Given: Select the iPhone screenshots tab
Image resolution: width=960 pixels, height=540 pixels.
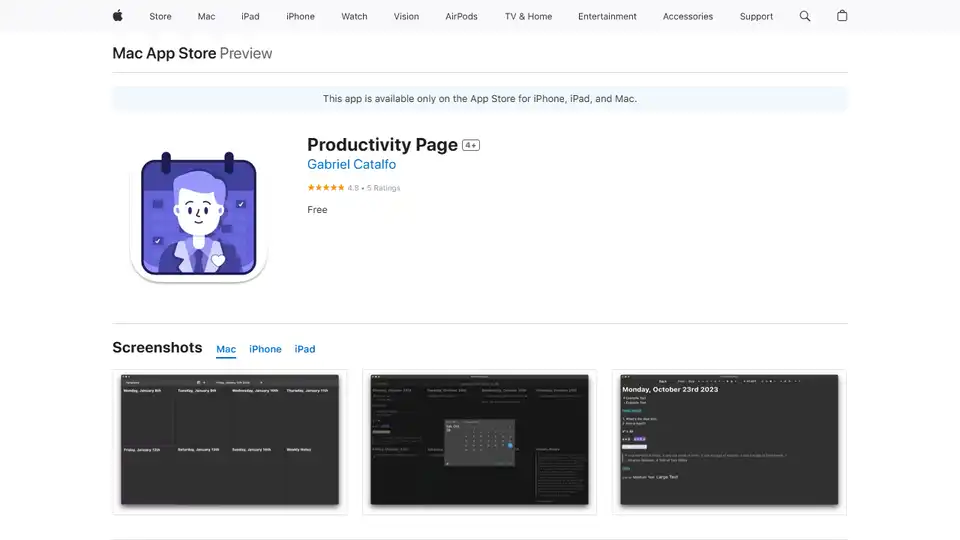Looking at the screenshot, I should tap(265, 349).
